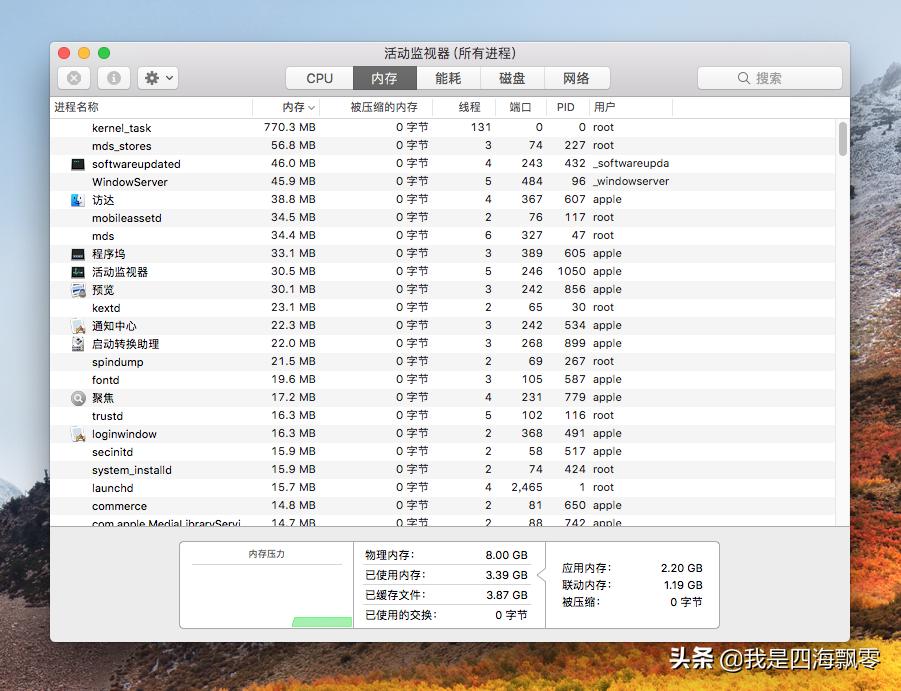This screenshot has height=691, width=901.
Task: Click the quit process (X) icon
Action: (73, 78)
